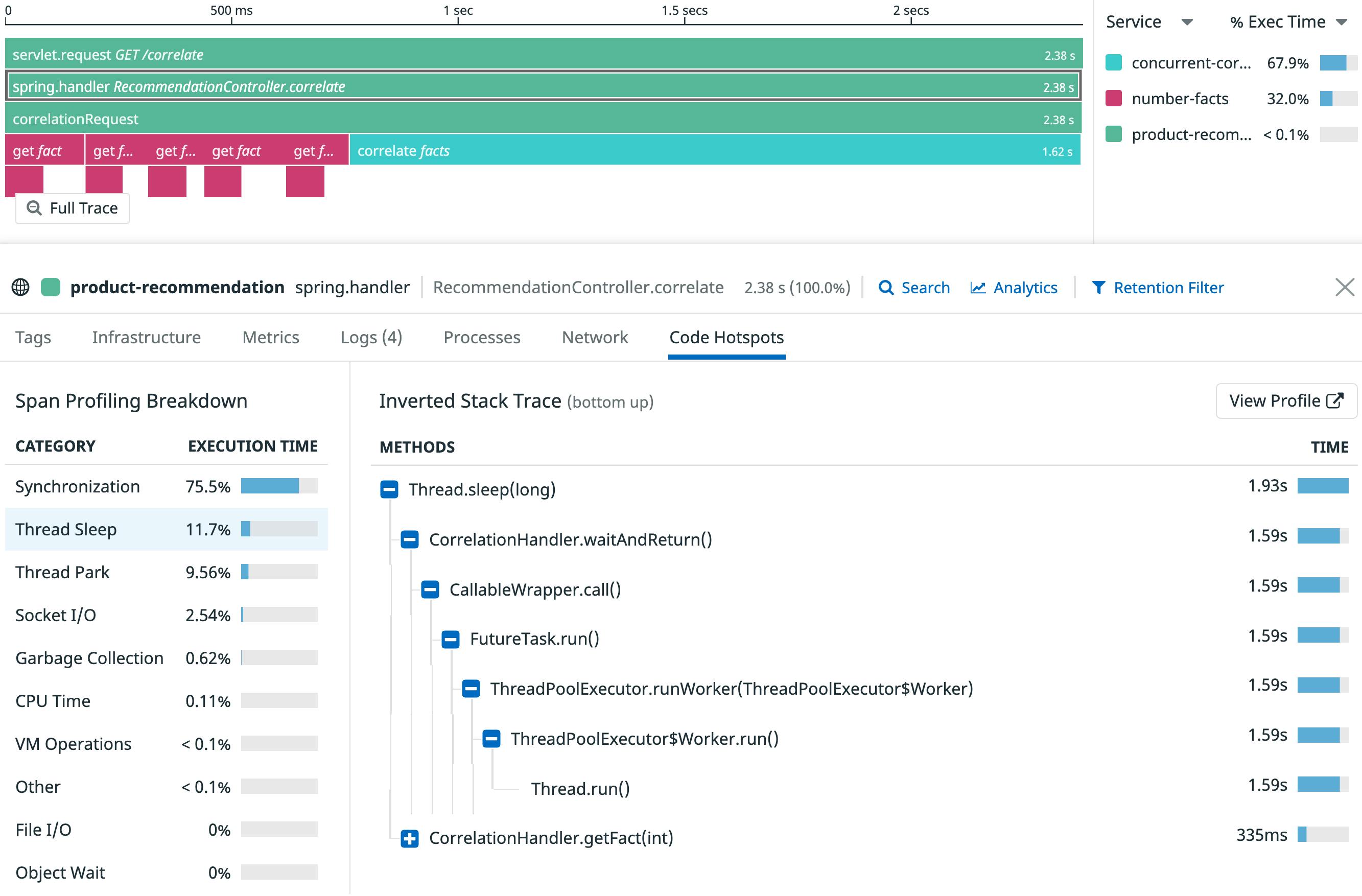Select the Retention Filter funnel icon
The height and width of the screenshot is (896, 1362).
(1100, 288)
